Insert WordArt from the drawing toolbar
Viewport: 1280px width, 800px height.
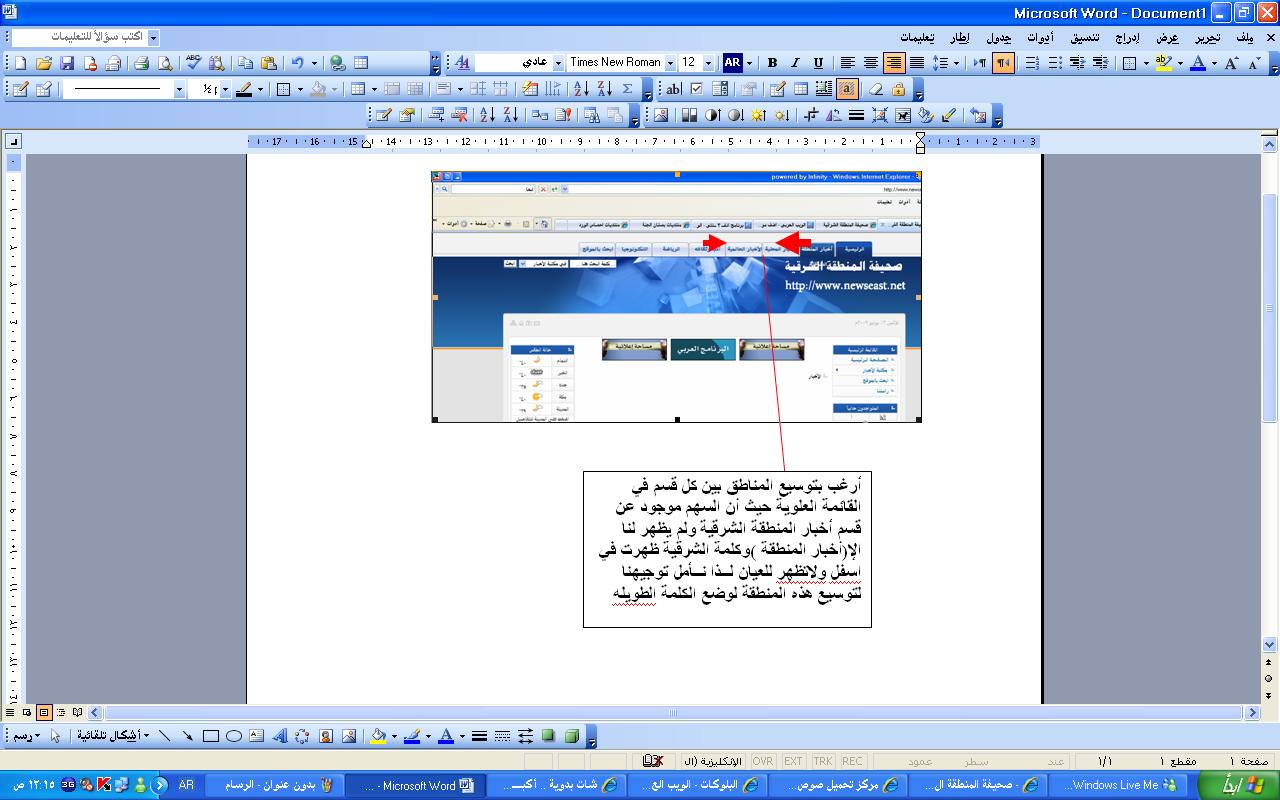click(279, 736)
